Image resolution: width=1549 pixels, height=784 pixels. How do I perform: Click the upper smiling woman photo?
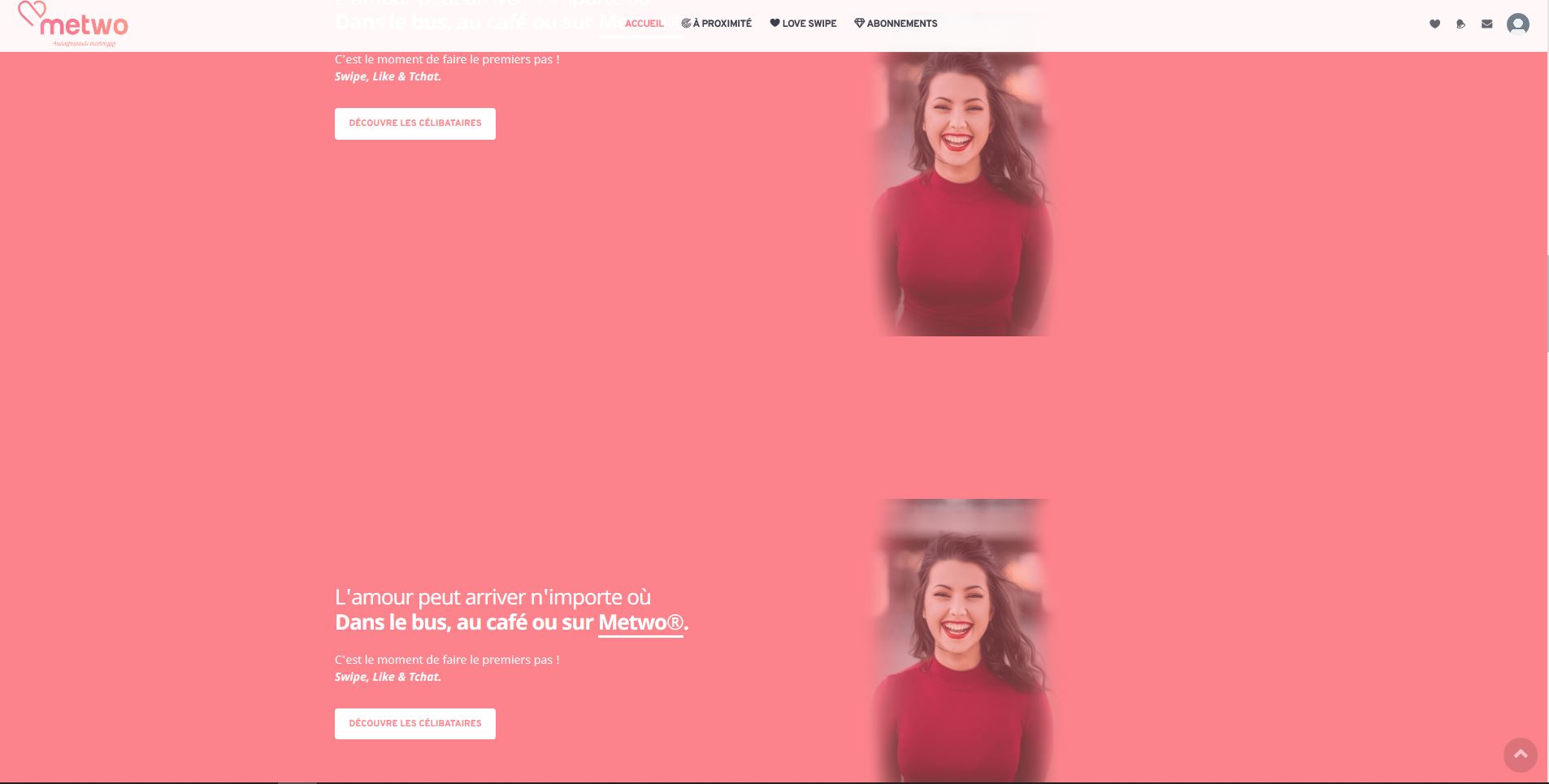(x=962, y=193)
